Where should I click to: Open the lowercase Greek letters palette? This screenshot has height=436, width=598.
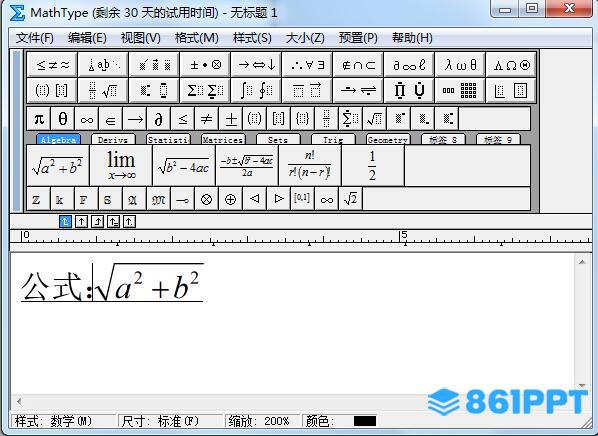460,65
